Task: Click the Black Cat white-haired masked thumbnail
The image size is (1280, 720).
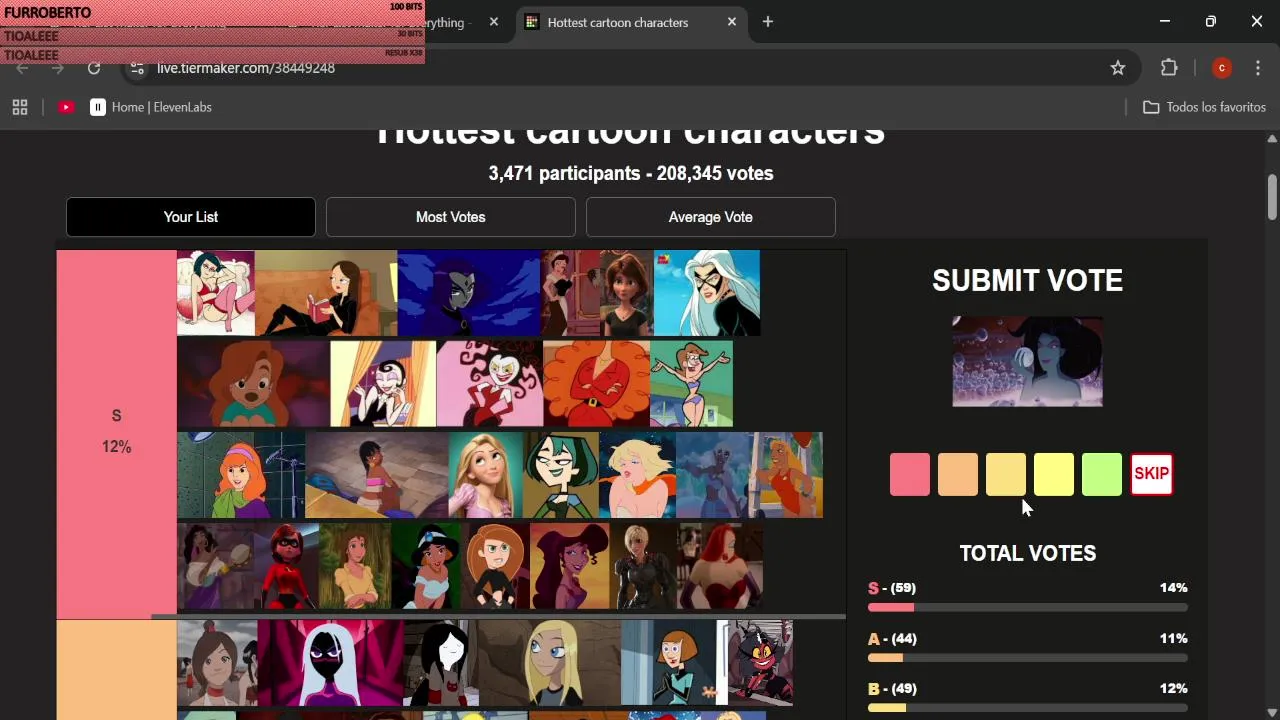Action: coord(707,293)
